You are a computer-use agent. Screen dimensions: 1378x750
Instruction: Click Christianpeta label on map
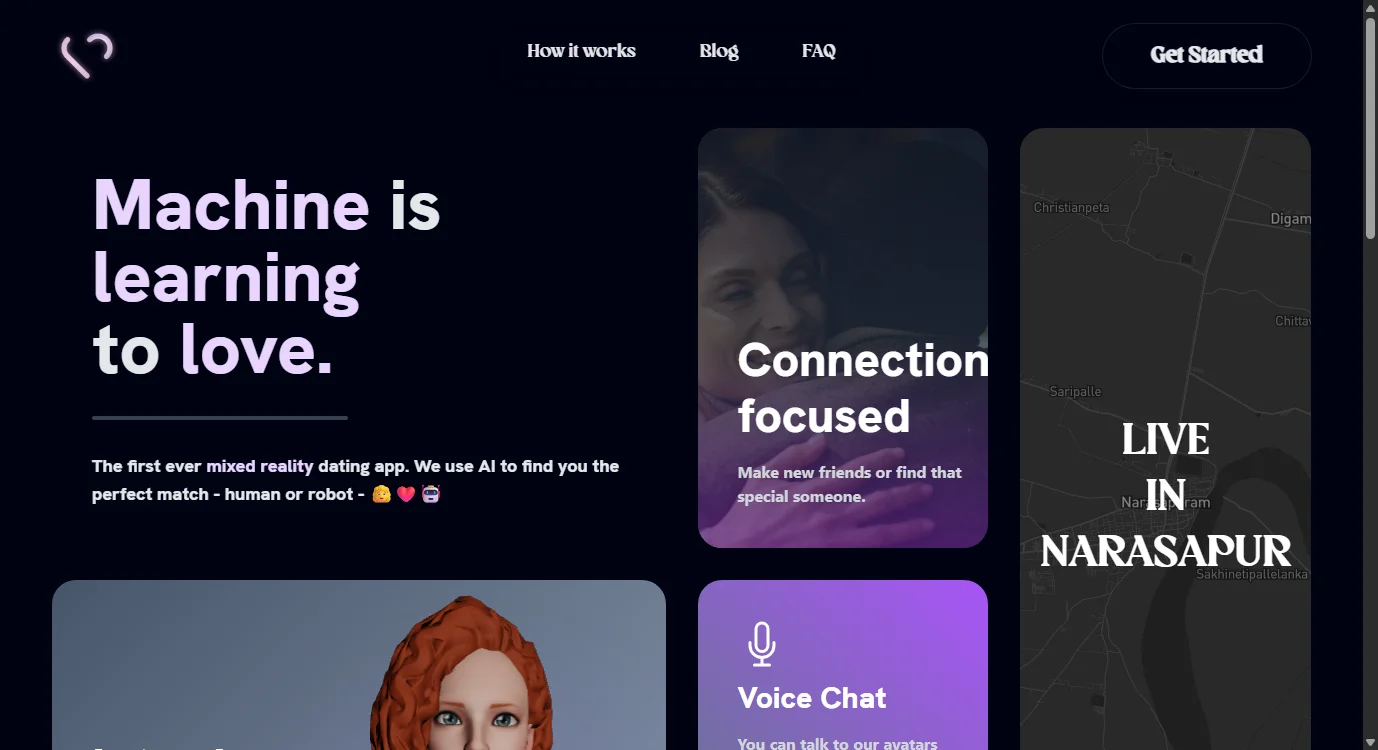pyautogui.click(x=1071, y=208)
